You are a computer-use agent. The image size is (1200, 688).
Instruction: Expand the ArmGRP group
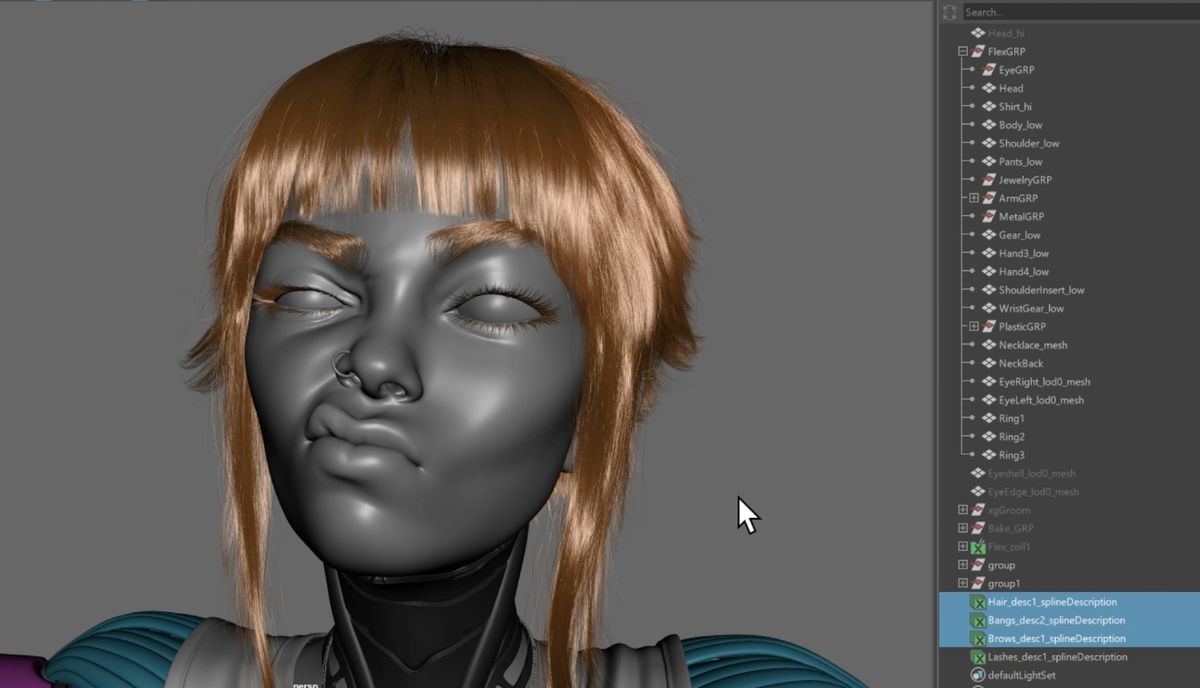[972, 198]
